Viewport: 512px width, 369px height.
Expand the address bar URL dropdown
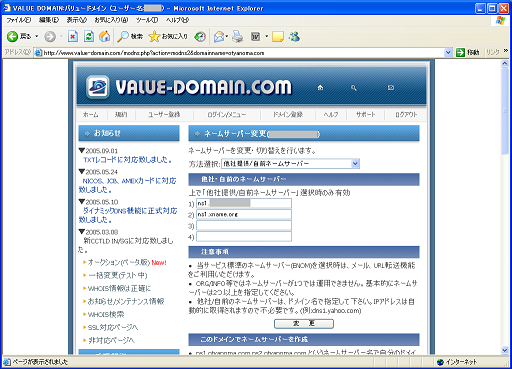click(448, 53)
